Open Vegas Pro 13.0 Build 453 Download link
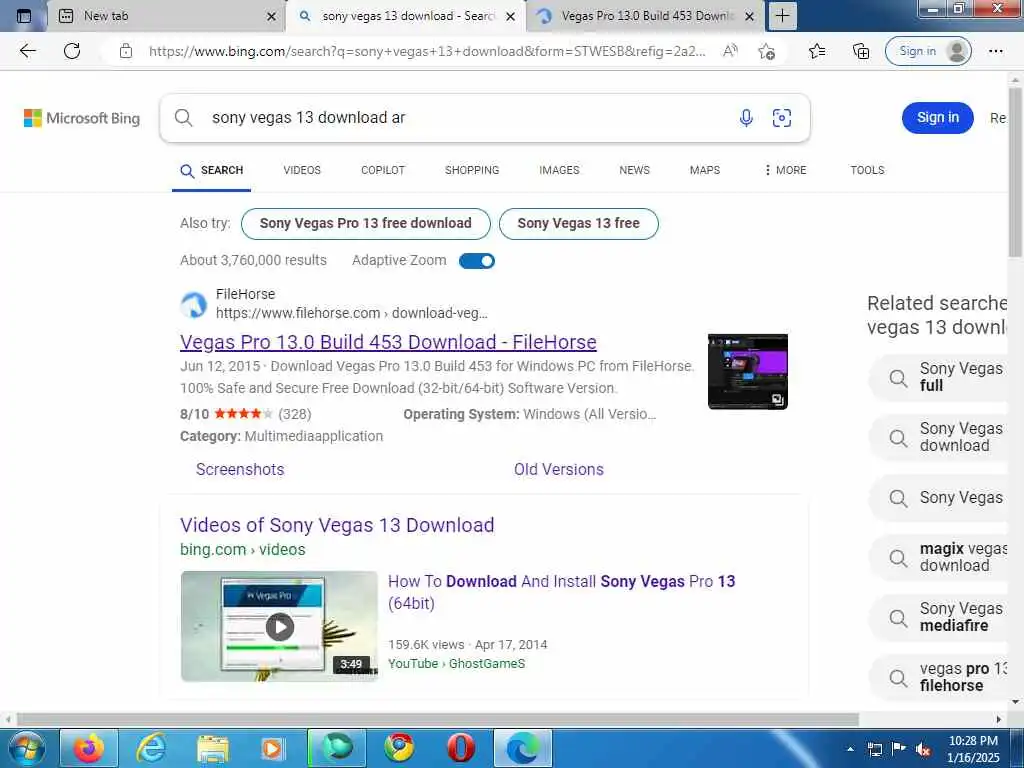 click(x=388, y=342)
